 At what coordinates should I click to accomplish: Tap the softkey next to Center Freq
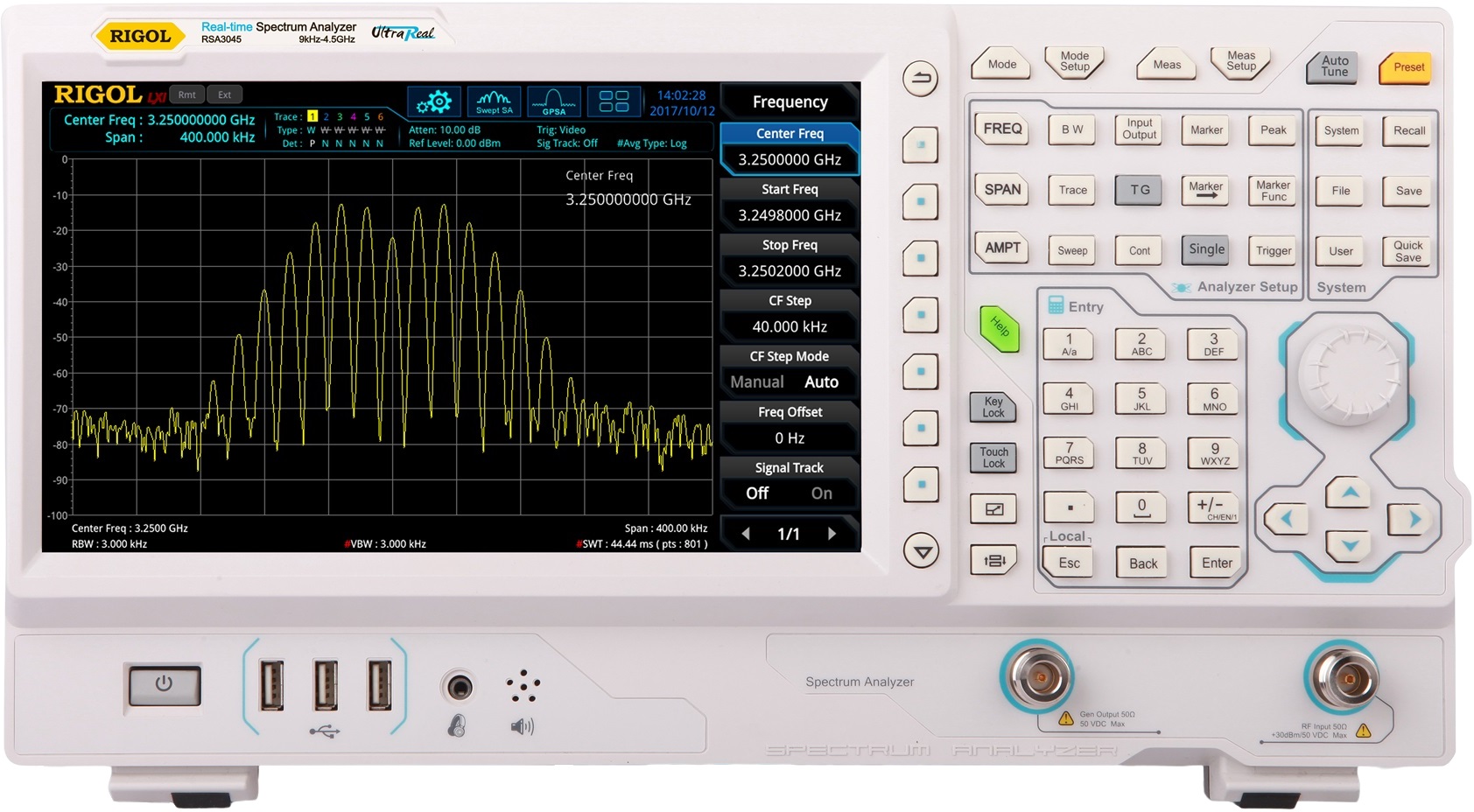(x=921, y=145)
